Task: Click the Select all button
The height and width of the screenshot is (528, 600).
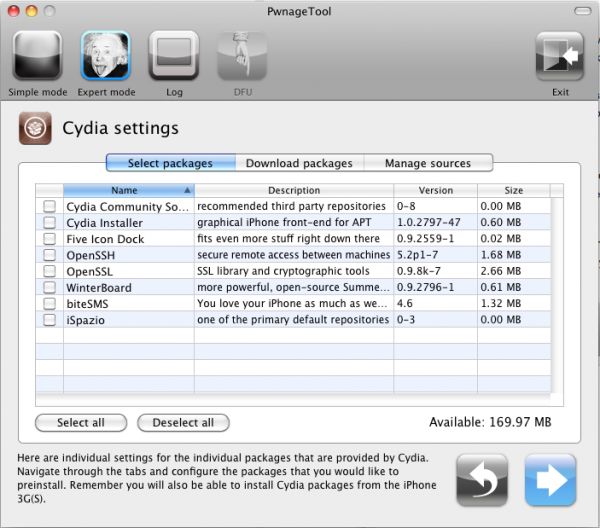Action: click(x=81, y=423)
